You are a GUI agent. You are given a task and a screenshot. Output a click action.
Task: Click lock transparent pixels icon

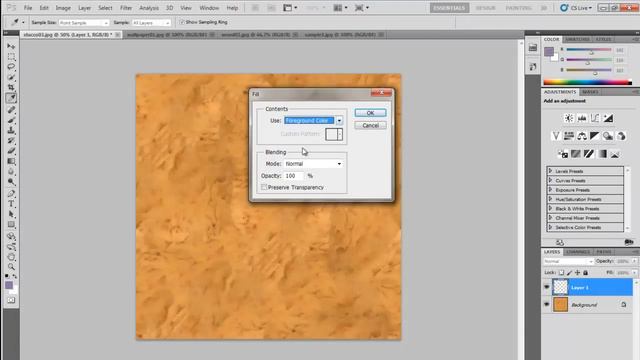pyautogui.click(x=561, y=272)
